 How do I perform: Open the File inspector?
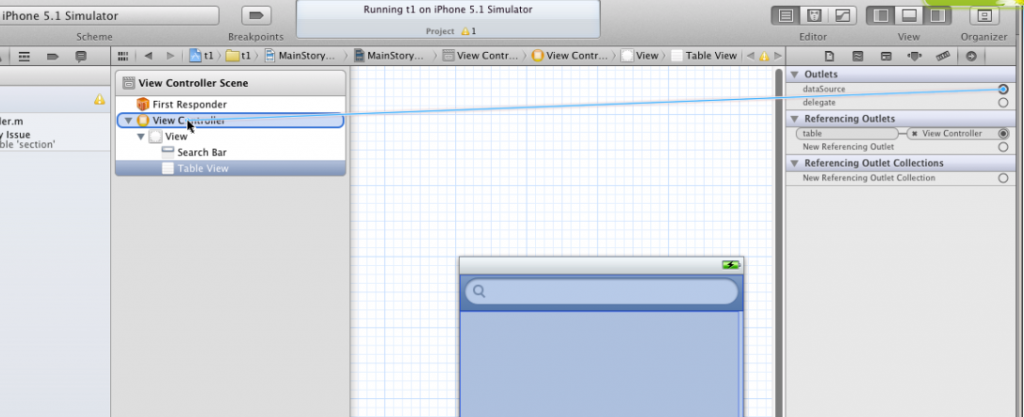[829, 56]
